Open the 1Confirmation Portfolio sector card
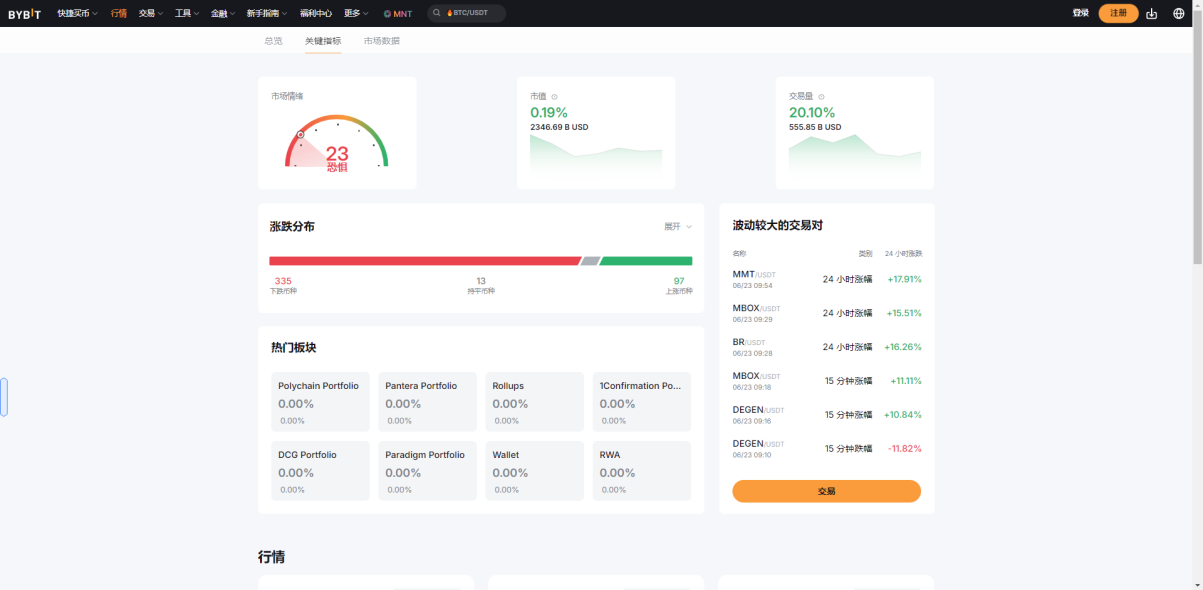Viewport: 1203px width, 590px height. point(642,402)
